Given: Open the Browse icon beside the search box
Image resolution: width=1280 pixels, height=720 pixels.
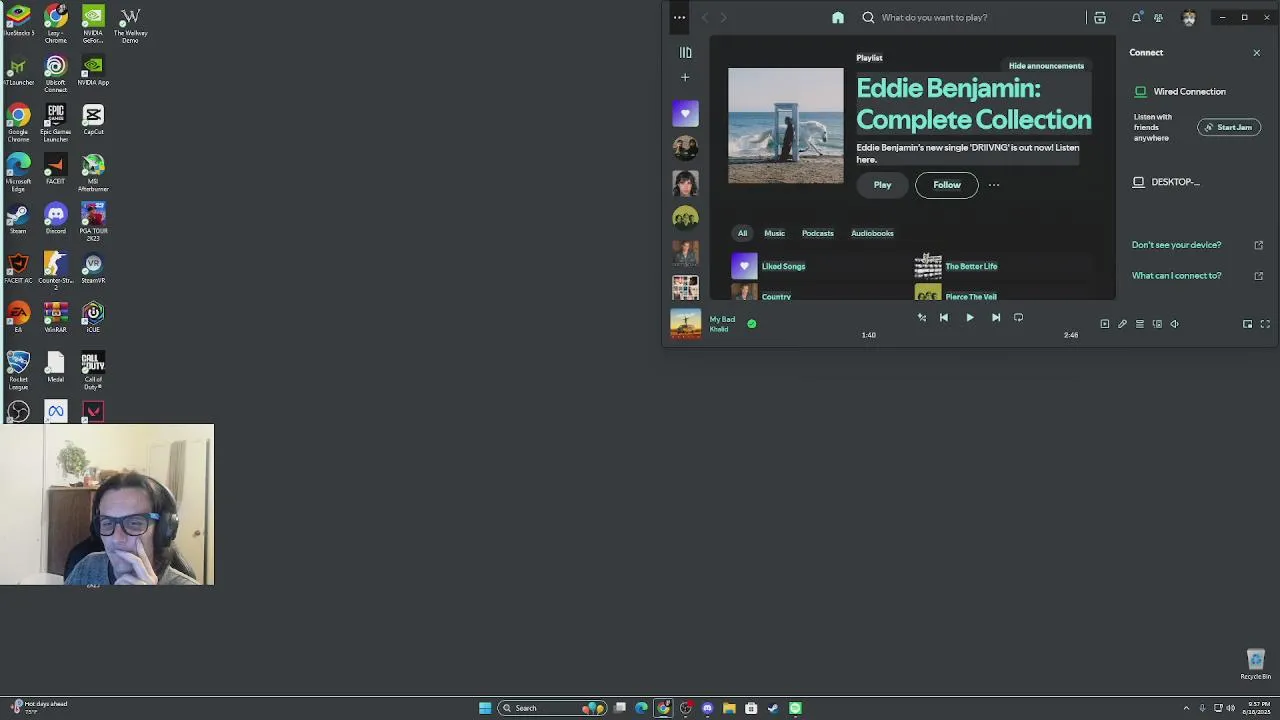Looking at the screenshot, I should click(1100, 17).
